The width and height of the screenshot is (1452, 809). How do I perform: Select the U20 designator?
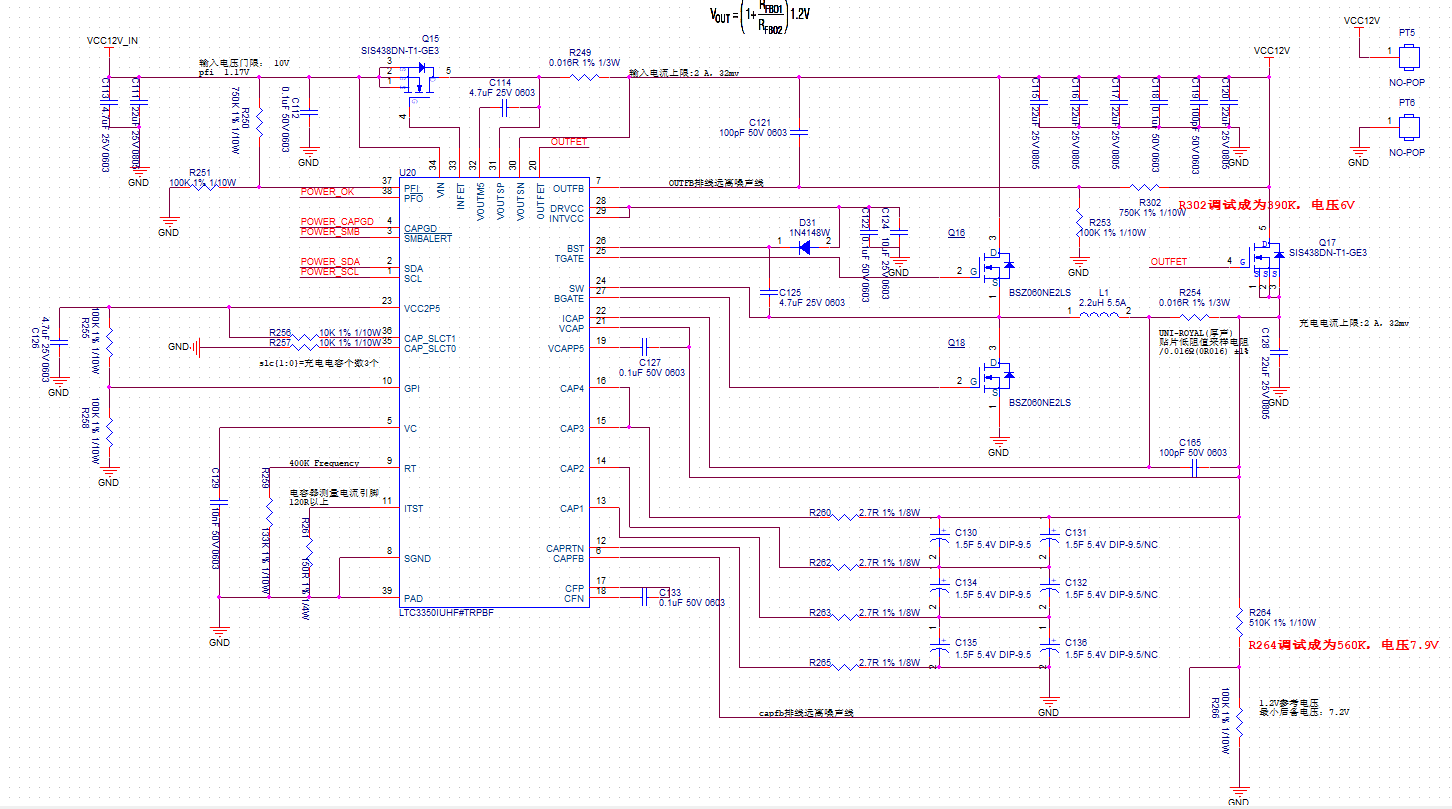coord(407,172)
